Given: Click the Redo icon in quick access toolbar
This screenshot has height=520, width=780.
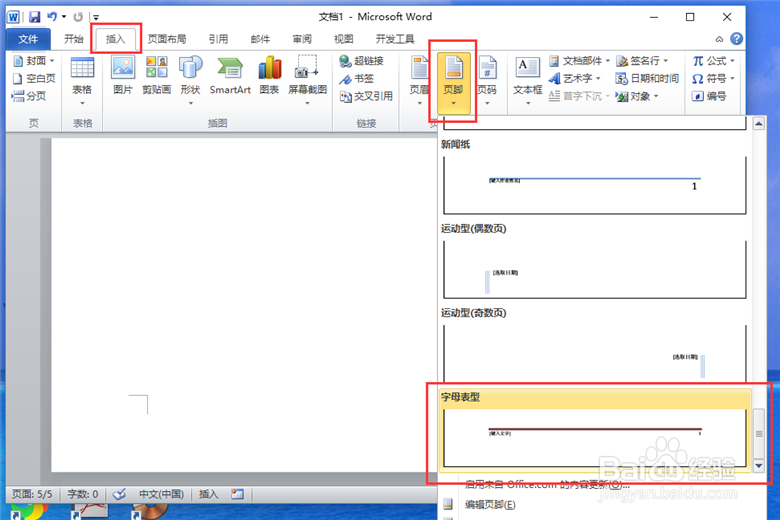Looking at the screenshot, I should coord(78,17).
